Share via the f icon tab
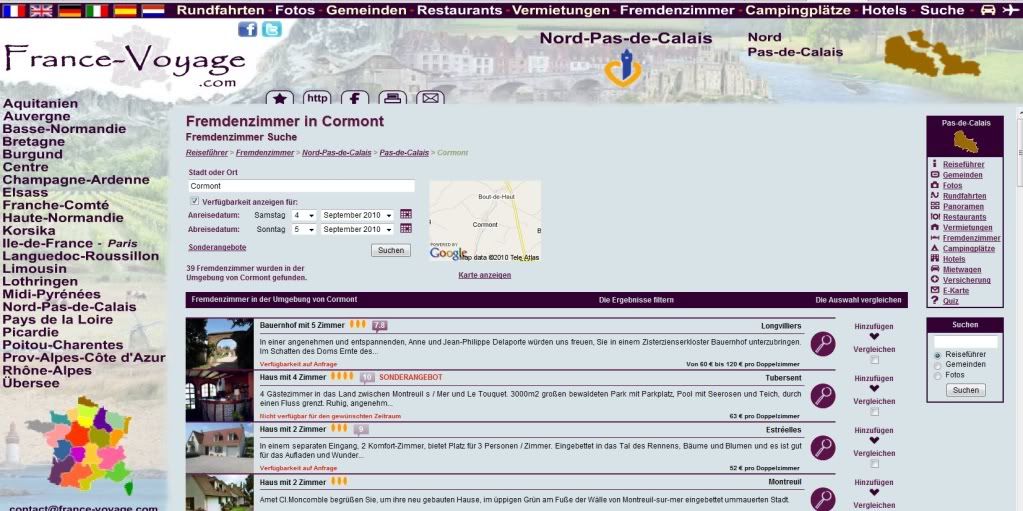The image size is (1023, 511). coord(355,98)
